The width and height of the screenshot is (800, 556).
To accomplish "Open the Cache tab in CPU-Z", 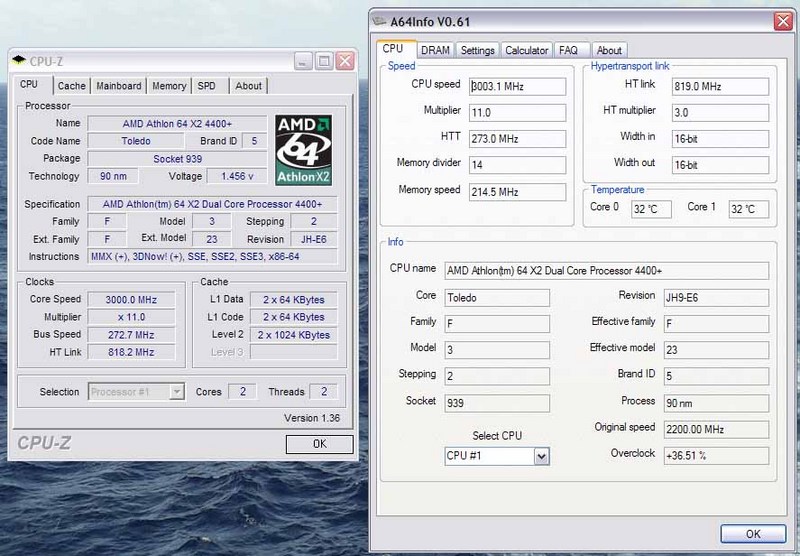I will pyautogui.click(x=71, y=86).
